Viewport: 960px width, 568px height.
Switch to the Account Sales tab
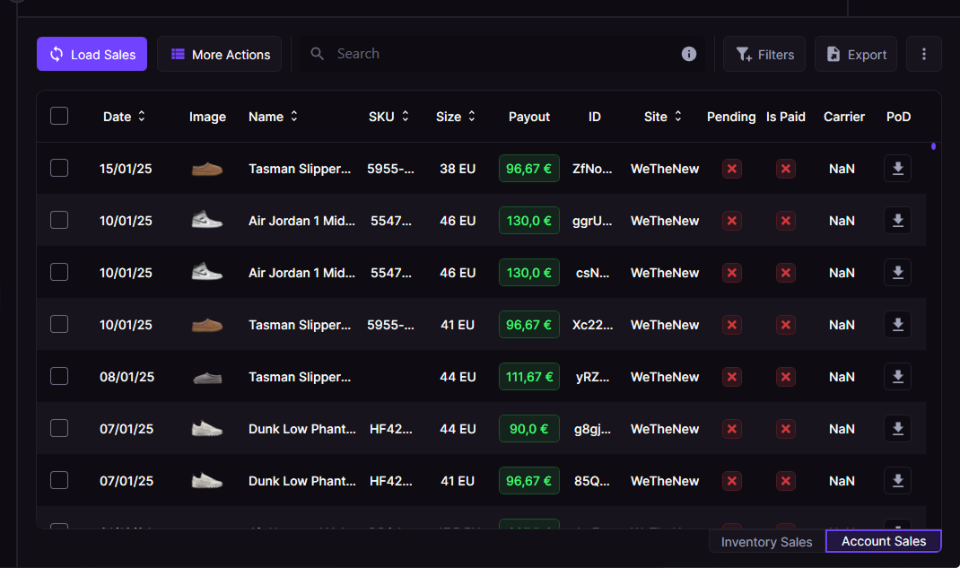pos(883,541)
